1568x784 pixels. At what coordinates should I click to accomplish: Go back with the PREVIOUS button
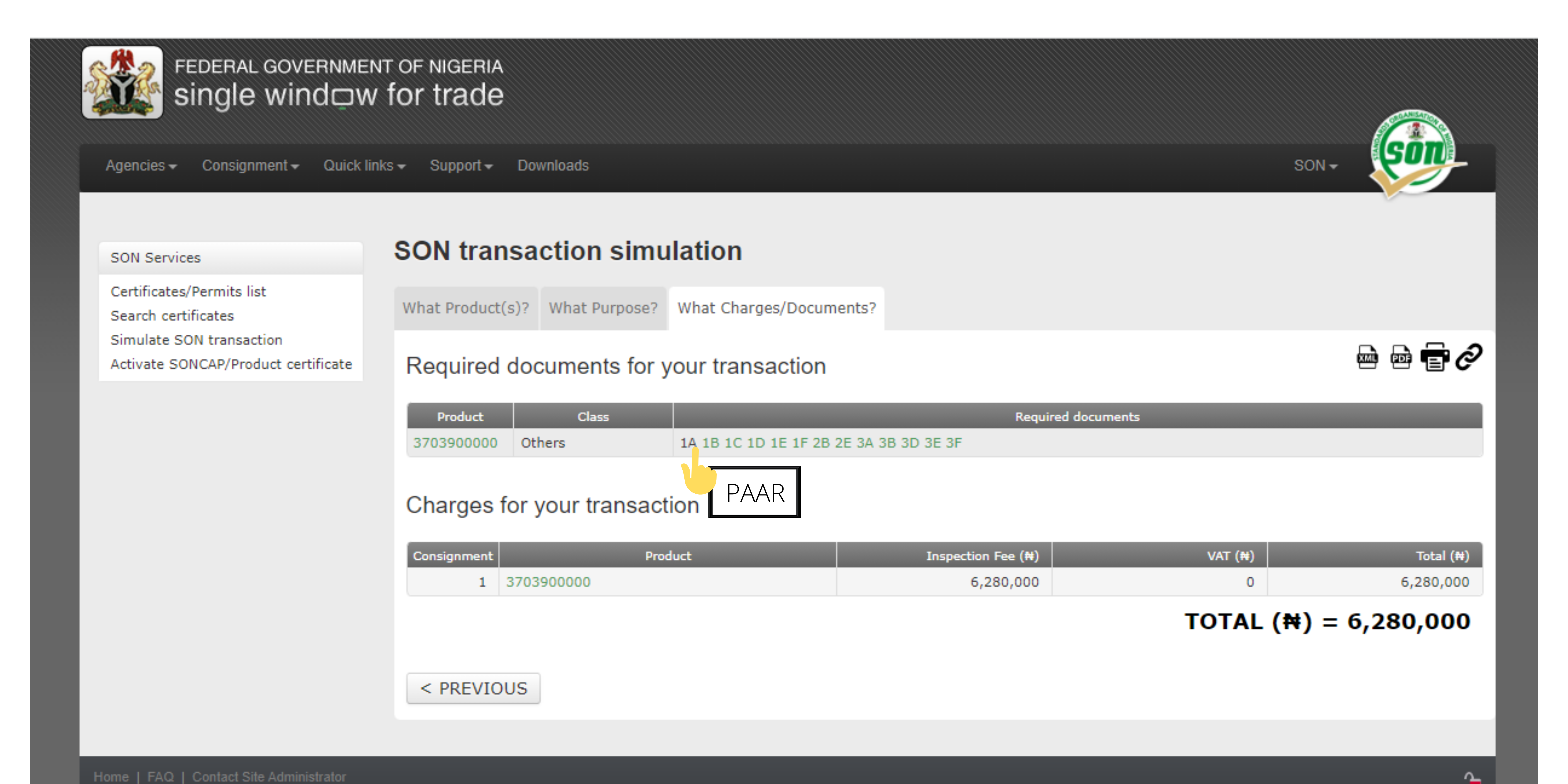(x=474, y=688)
